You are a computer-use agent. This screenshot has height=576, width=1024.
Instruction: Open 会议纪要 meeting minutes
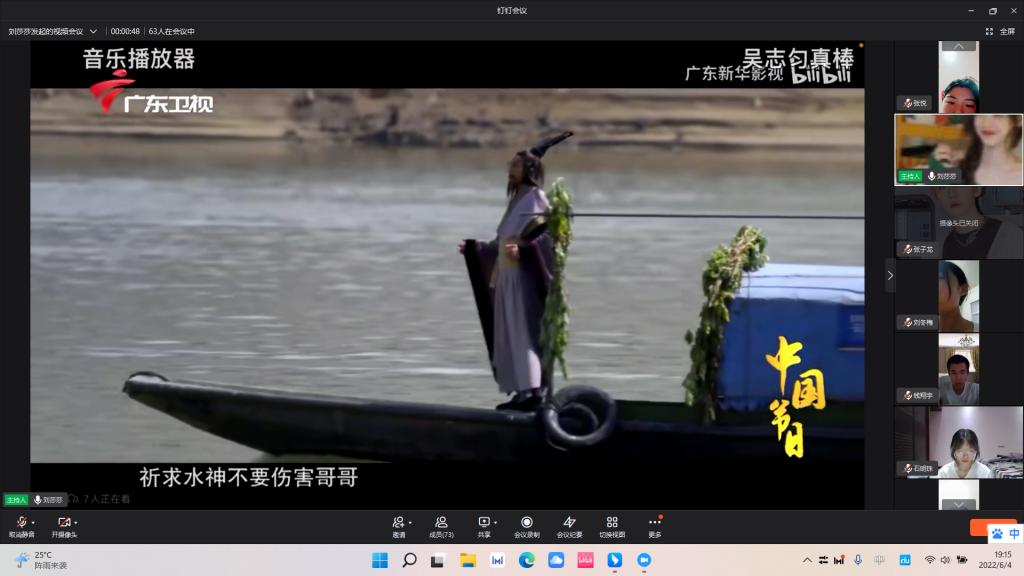569,522
